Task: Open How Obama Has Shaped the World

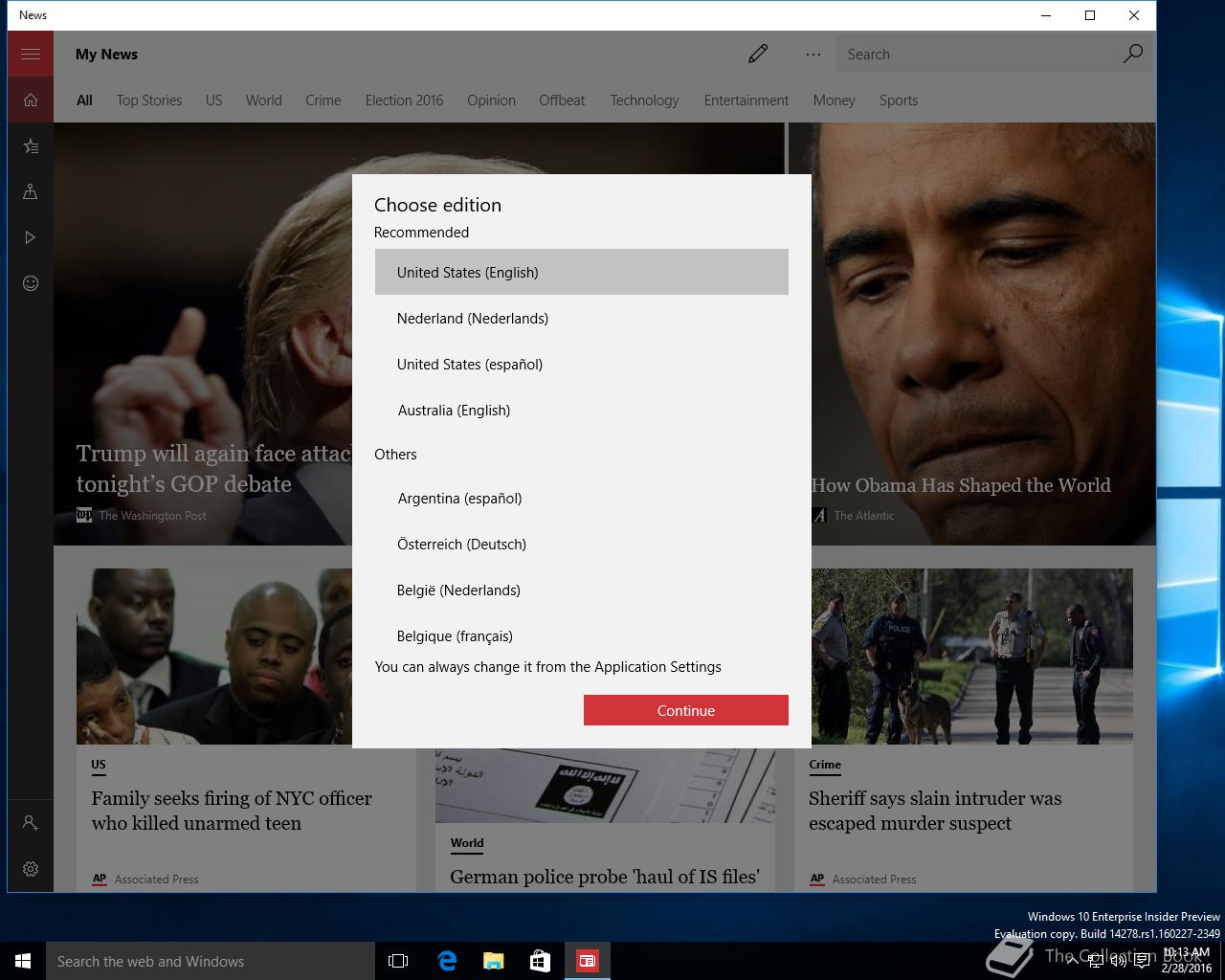Action: coord(961,485)
